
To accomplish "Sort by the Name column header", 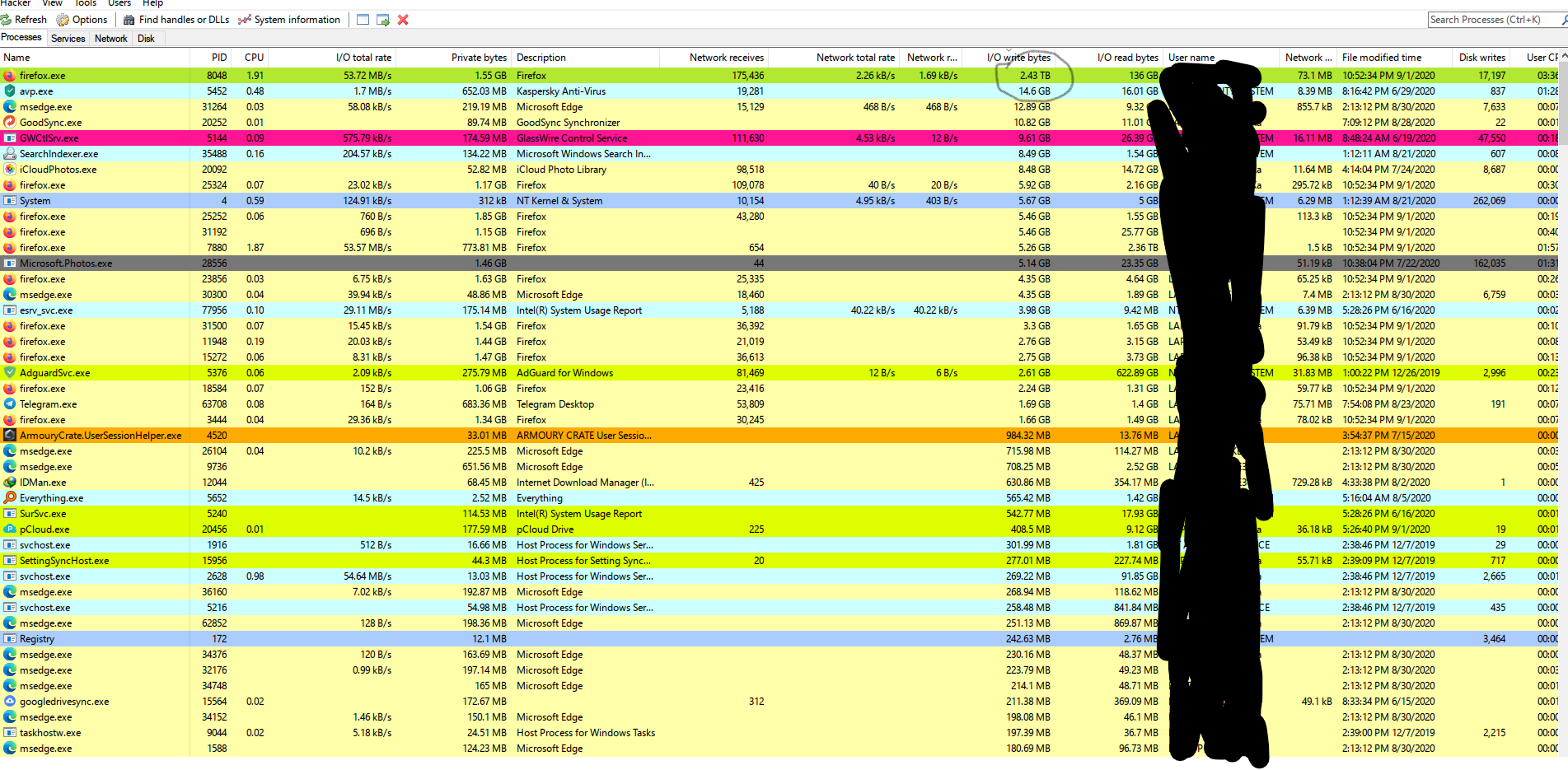I will [x=95, y=58].
